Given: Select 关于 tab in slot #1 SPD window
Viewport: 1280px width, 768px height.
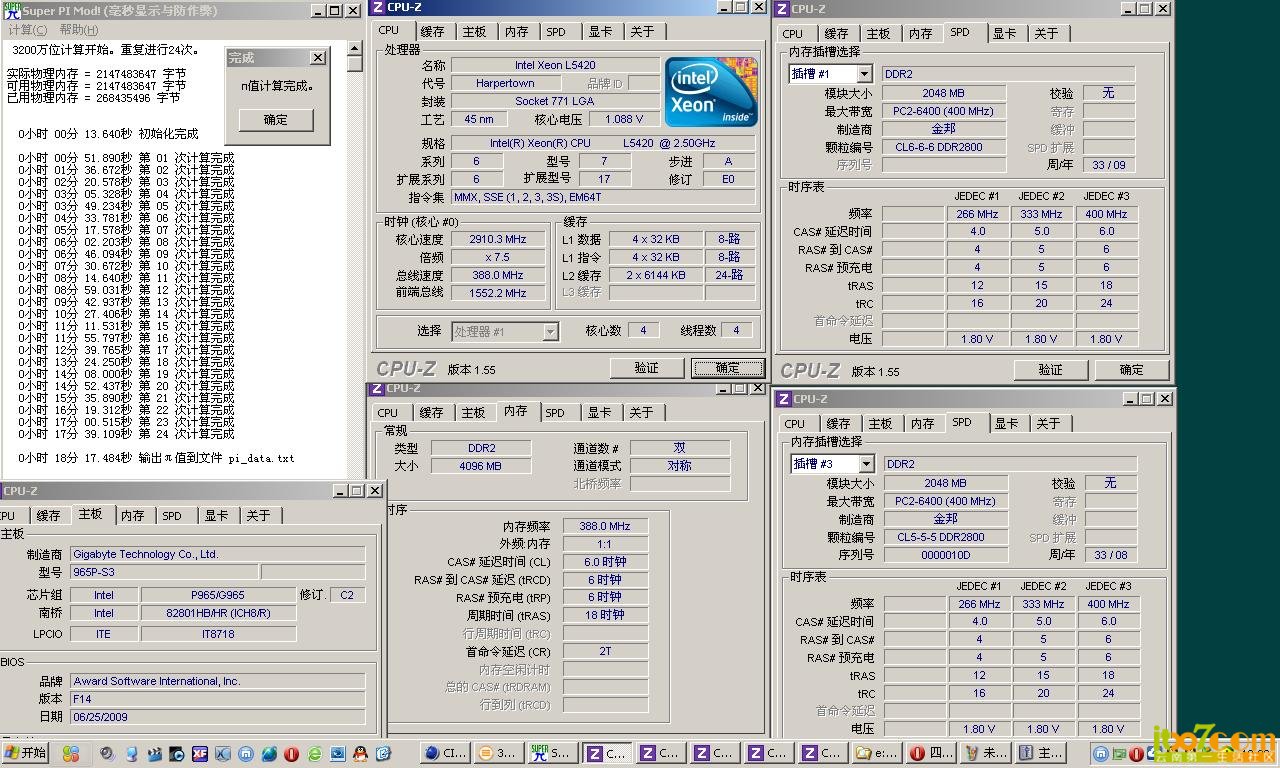Looking at the screenshot, I should pyautogui.click(x=1046, y=33).
